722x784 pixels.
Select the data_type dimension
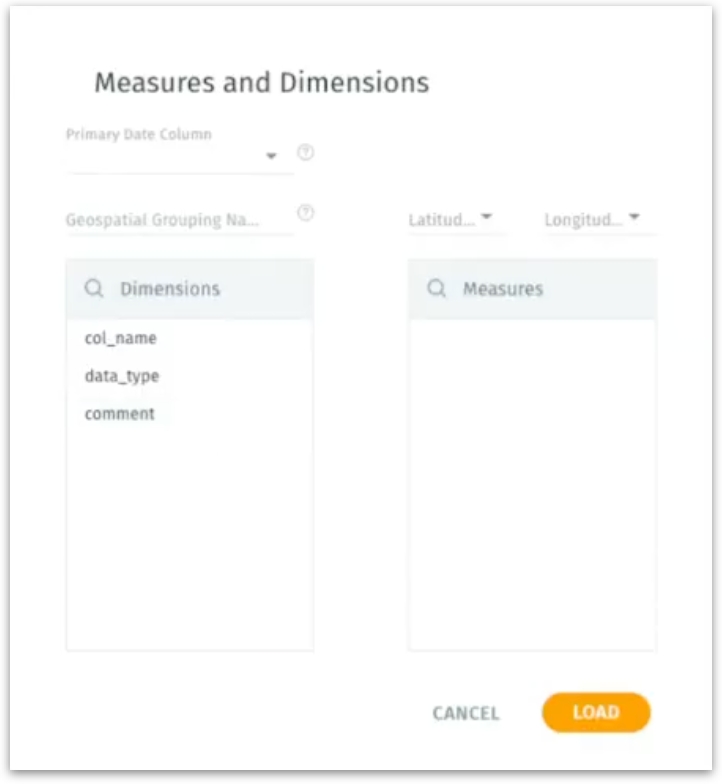pos(122,376)
